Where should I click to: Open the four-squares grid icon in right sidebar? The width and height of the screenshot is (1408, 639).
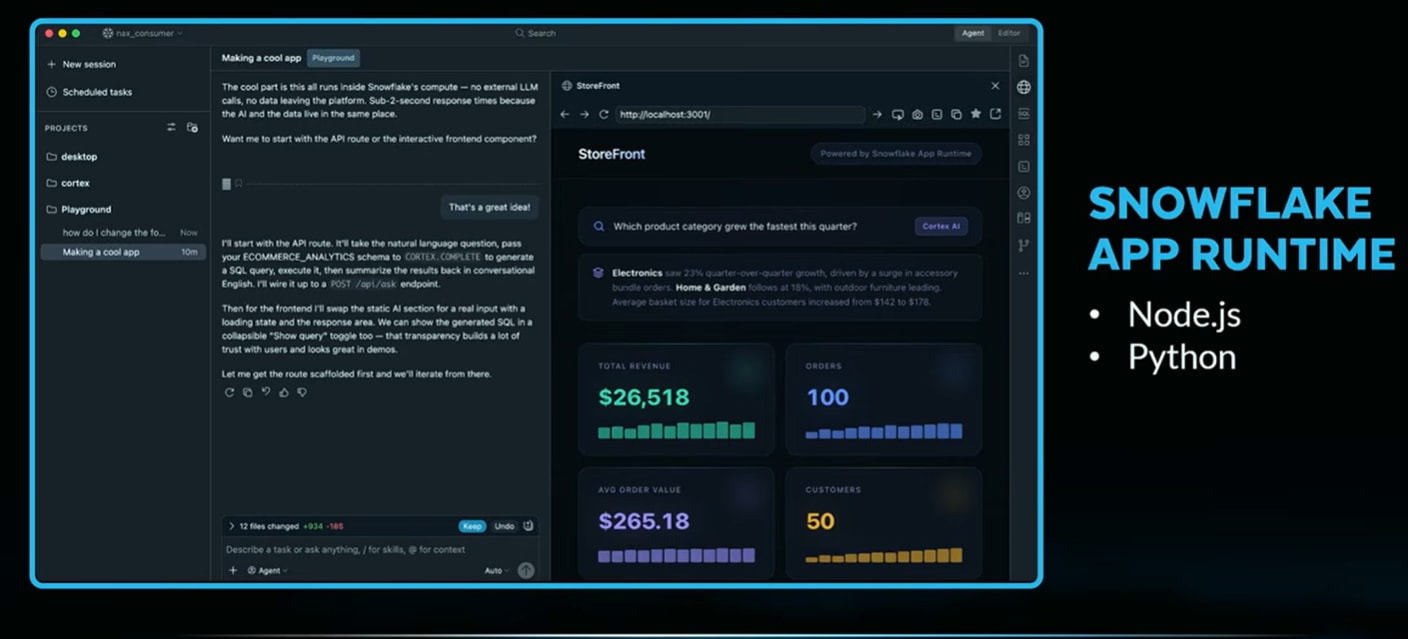pos(1023,140)
